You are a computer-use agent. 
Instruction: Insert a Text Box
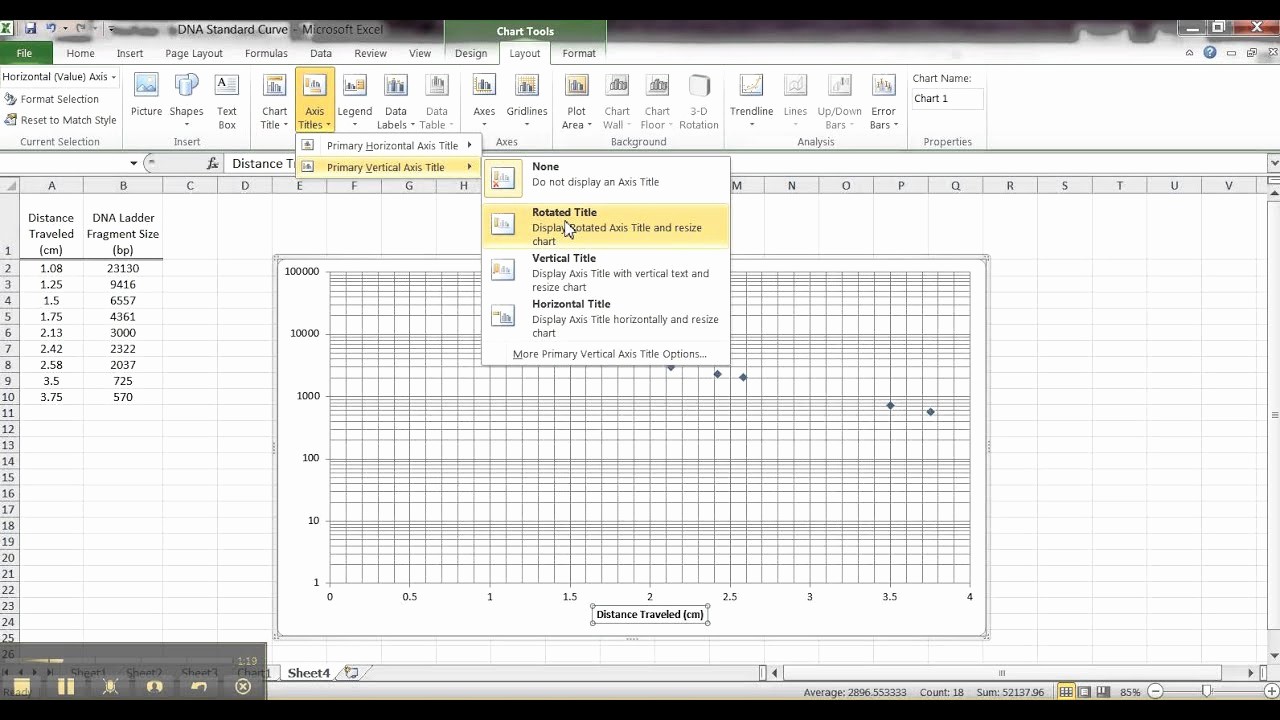pyautogui.click(x=227, y=99)
